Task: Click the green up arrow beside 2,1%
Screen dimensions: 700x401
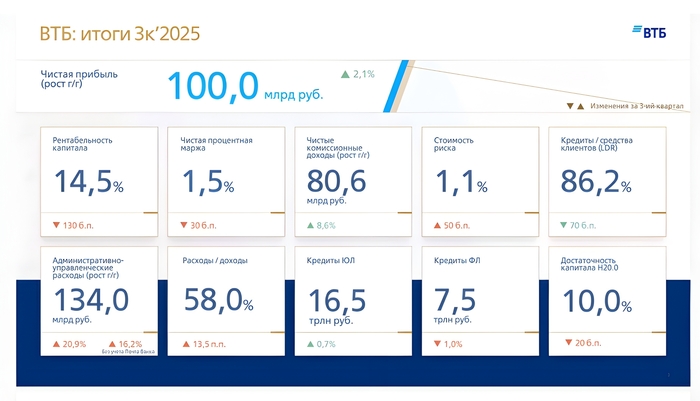Action: 345,74
